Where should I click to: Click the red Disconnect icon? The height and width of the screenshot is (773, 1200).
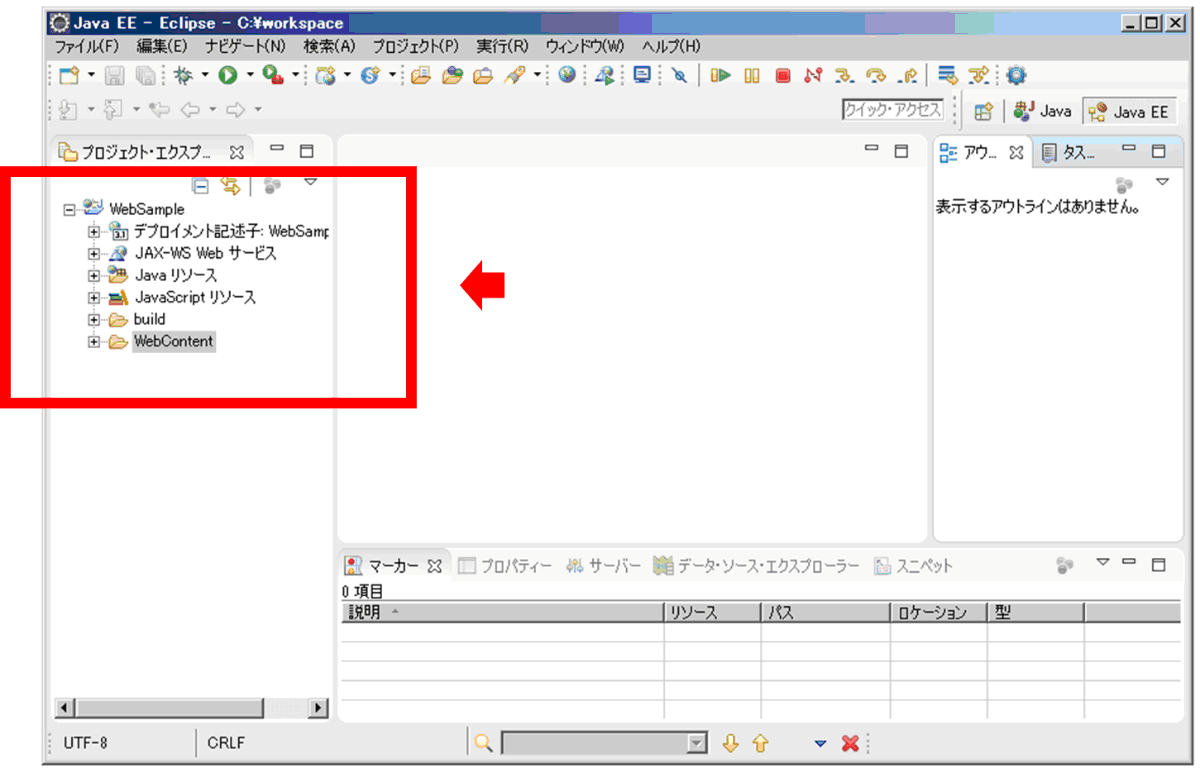pos(813,75)
